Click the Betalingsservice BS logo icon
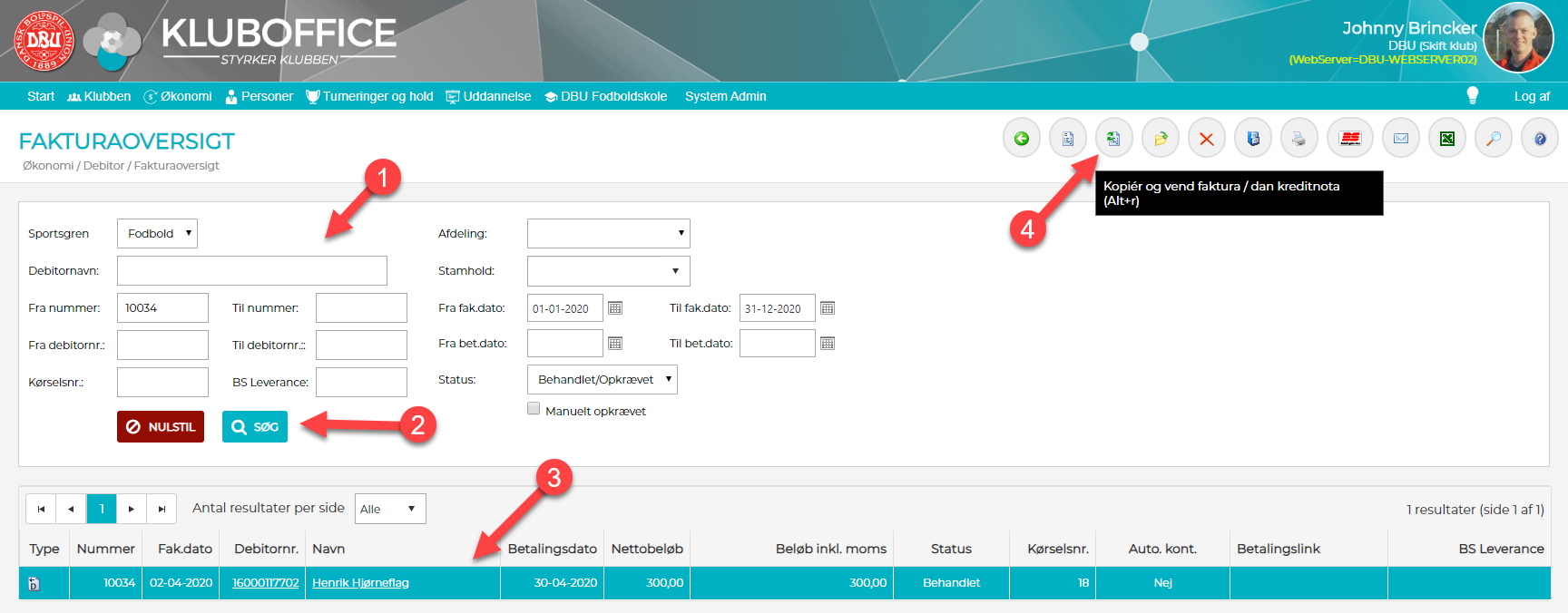This screenshot has width=1568, height=613. [x=1349, y=139]
